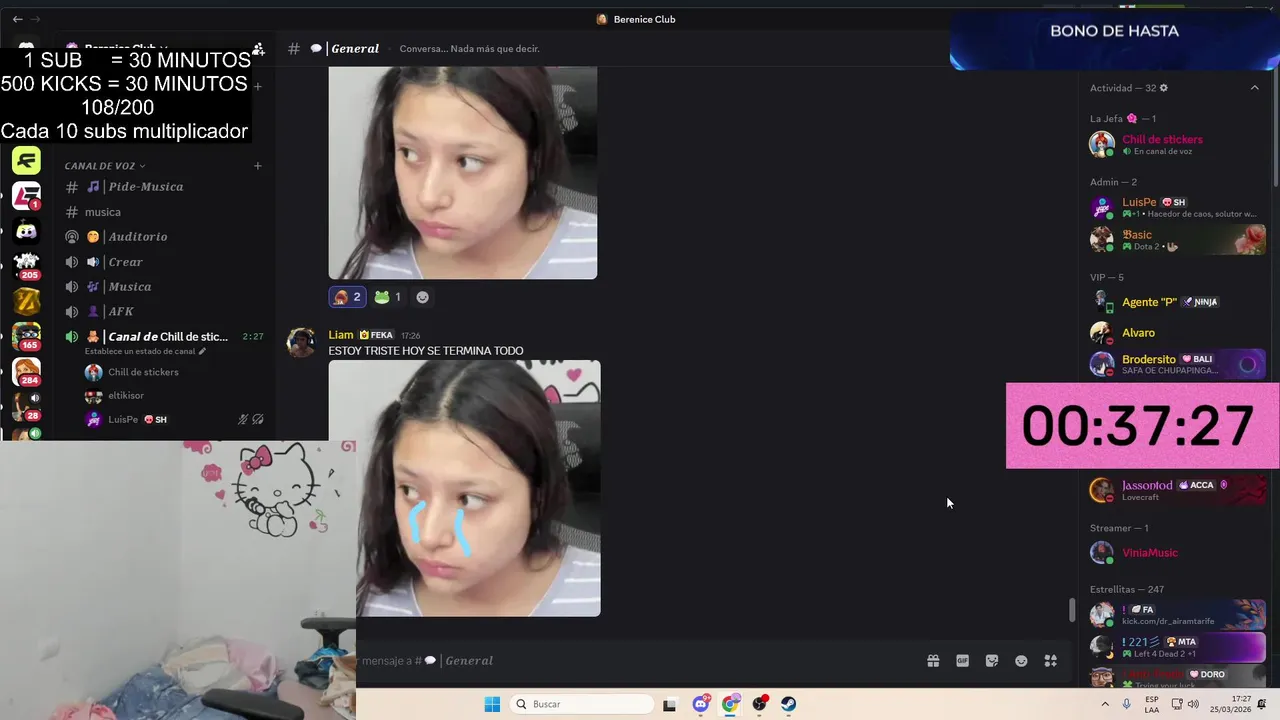Image resolution: width=1280 pixels, height=720 pixels.
Task: Open Jassontod's member profile
Action: (1176, 490)
